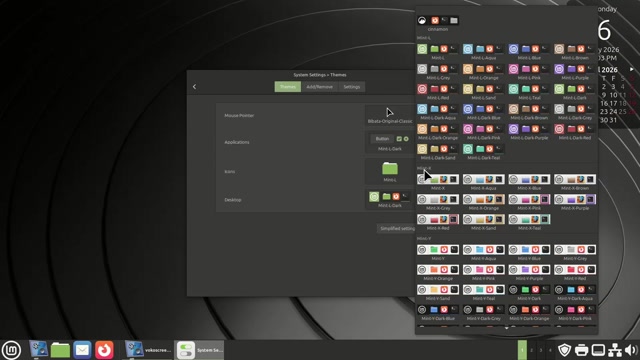Open the mail client panel launcher
Viewport: 640px width, 360px height.
[x=82, y=350]
